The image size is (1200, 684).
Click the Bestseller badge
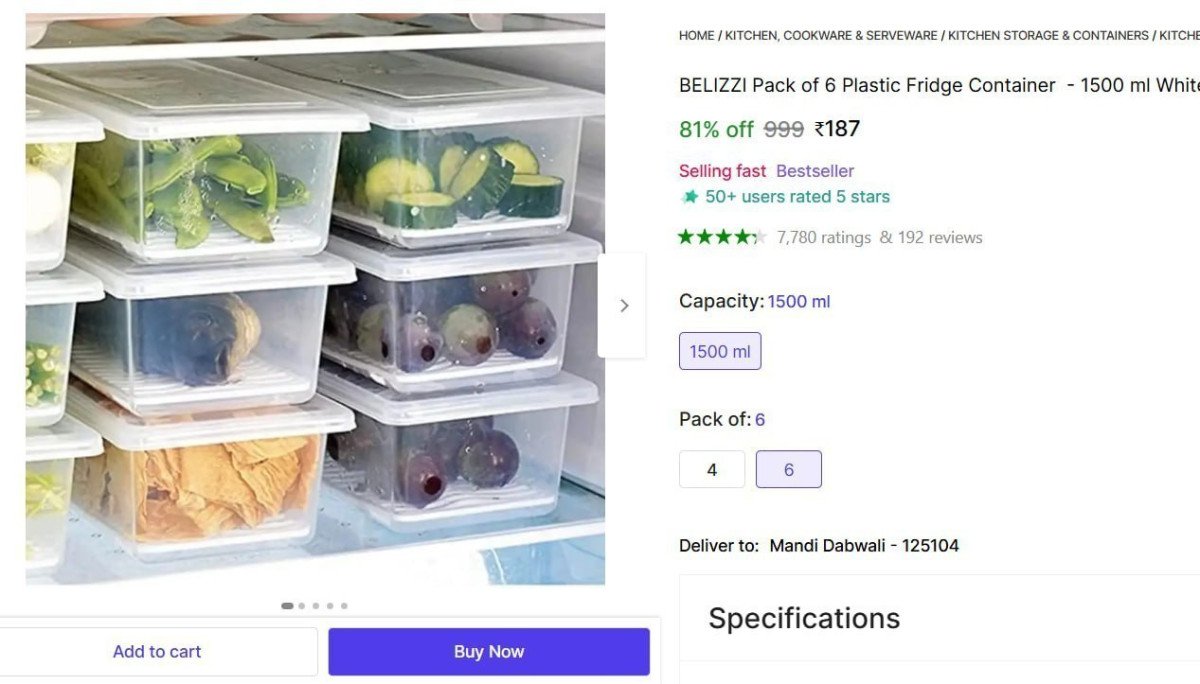pyautogui.click(x=814, y=170)
